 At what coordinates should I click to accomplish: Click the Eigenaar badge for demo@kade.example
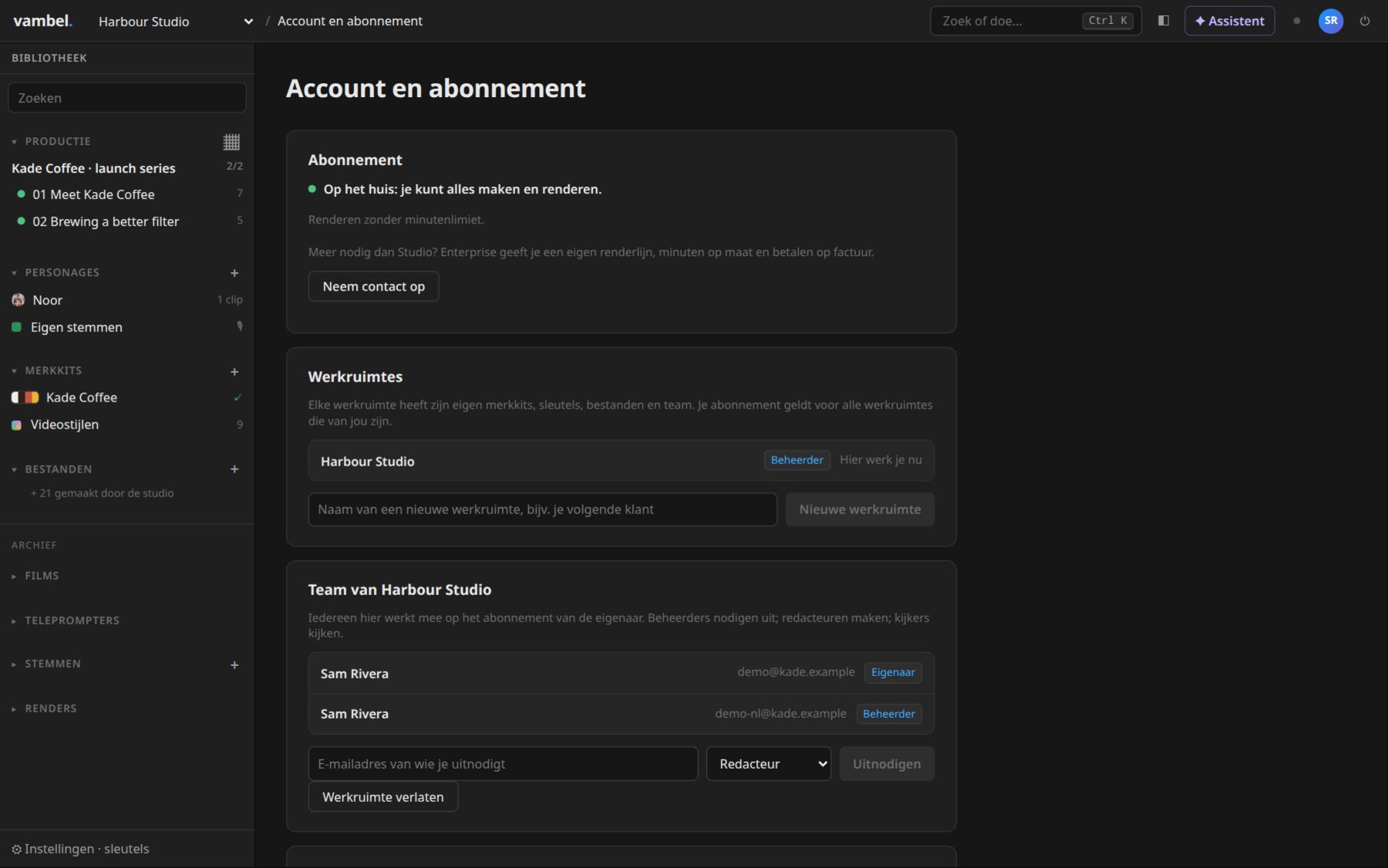tap(893, 672)
